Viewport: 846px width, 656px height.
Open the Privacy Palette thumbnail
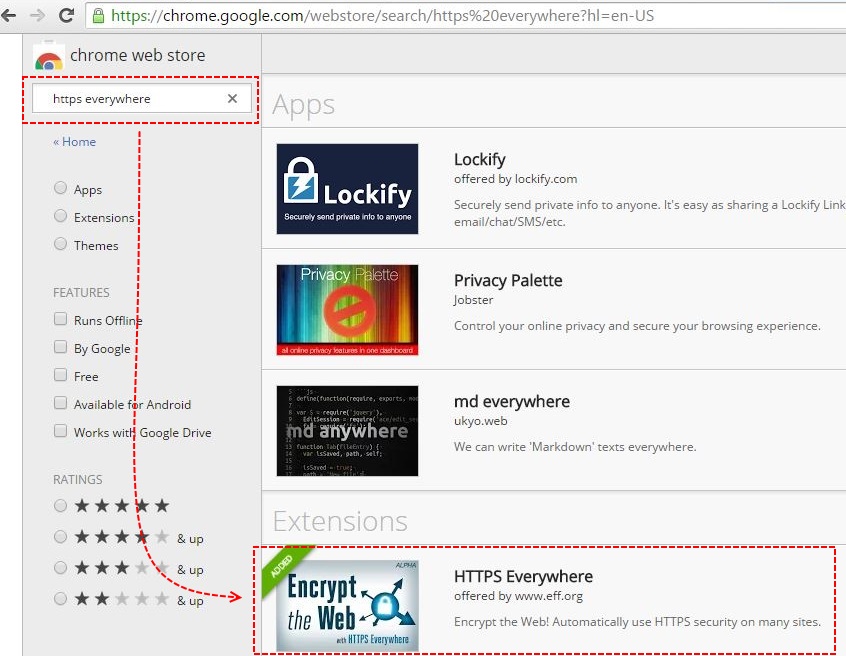(347, 310)
